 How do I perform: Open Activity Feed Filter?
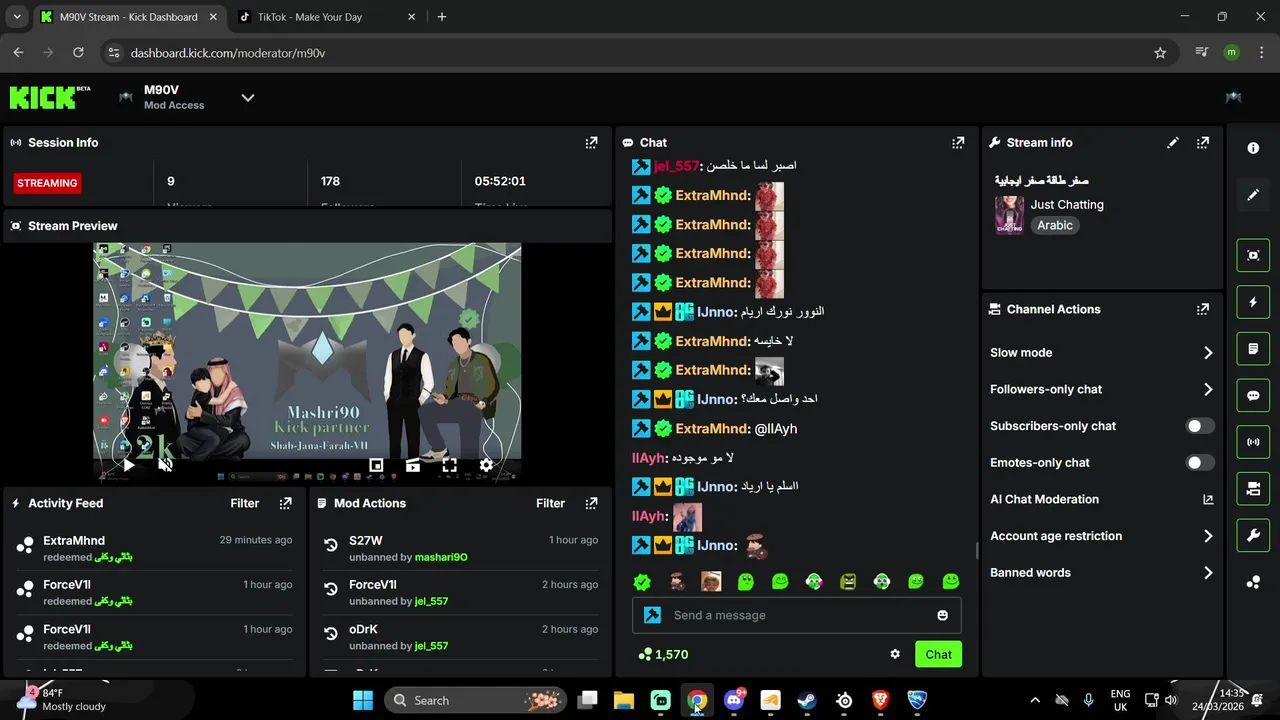pos(245,504)
